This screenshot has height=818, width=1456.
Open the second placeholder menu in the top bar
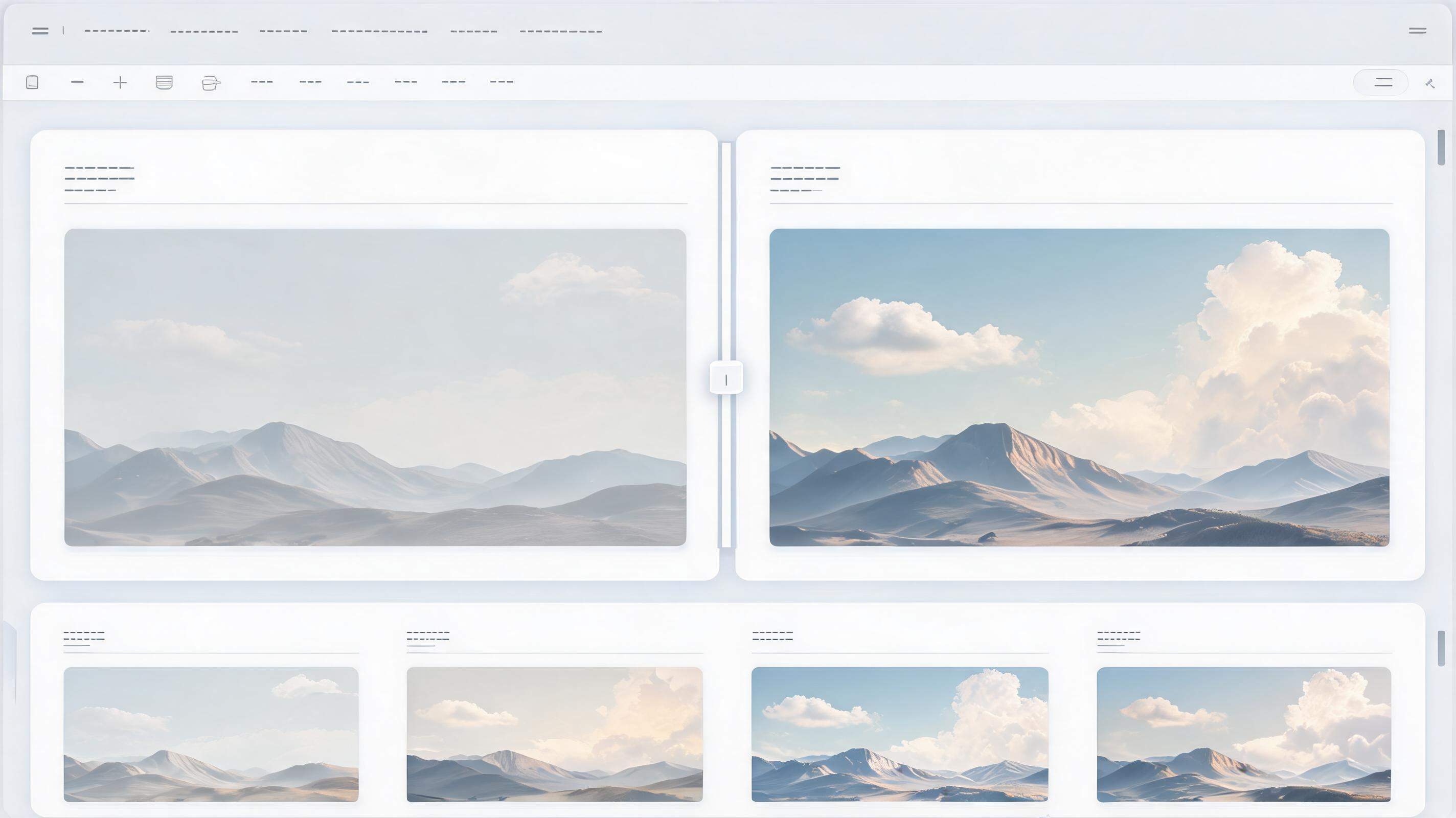(204, 32)
